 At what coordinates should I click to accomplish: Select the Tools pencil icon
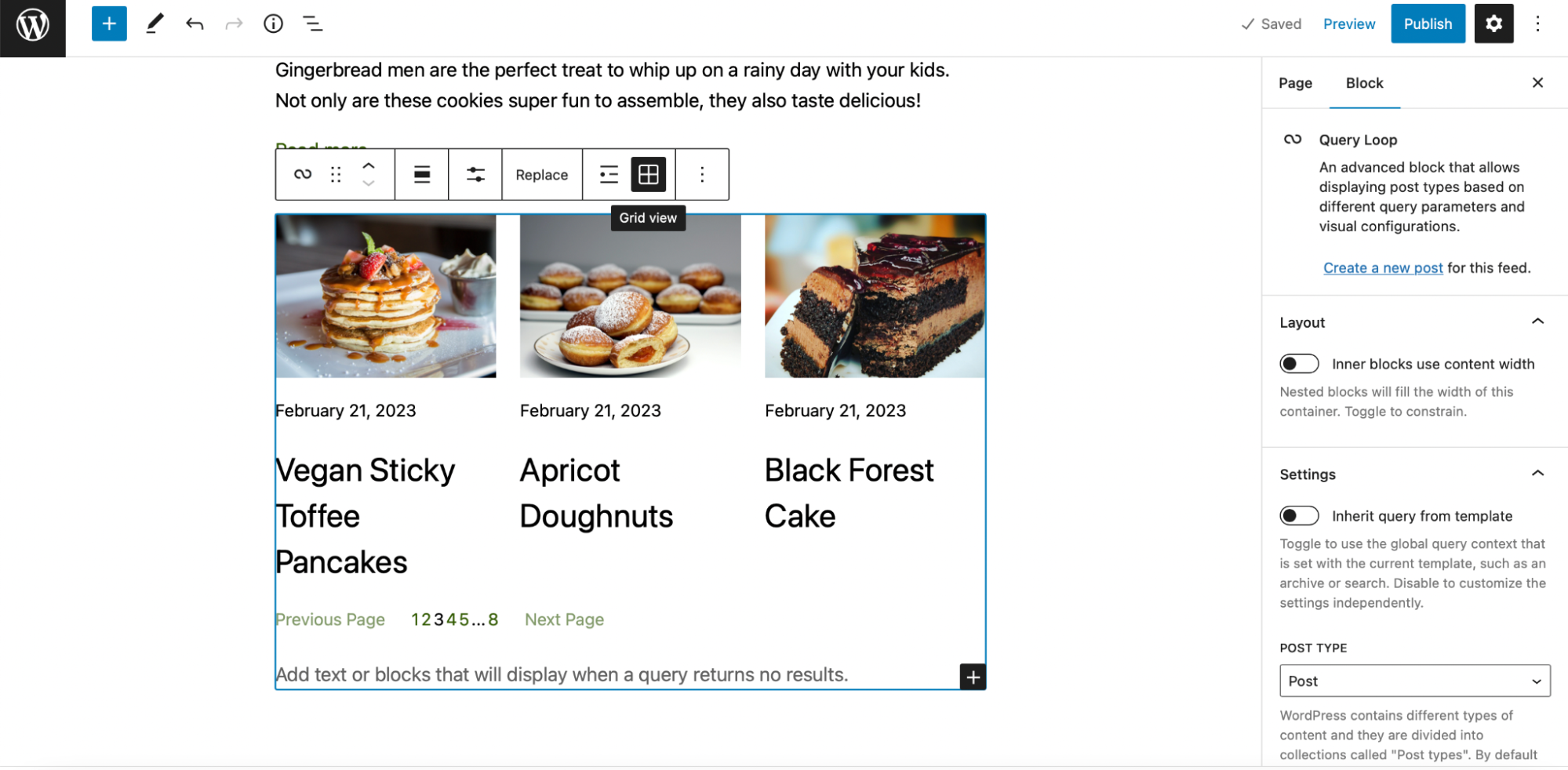coord(155,24)
